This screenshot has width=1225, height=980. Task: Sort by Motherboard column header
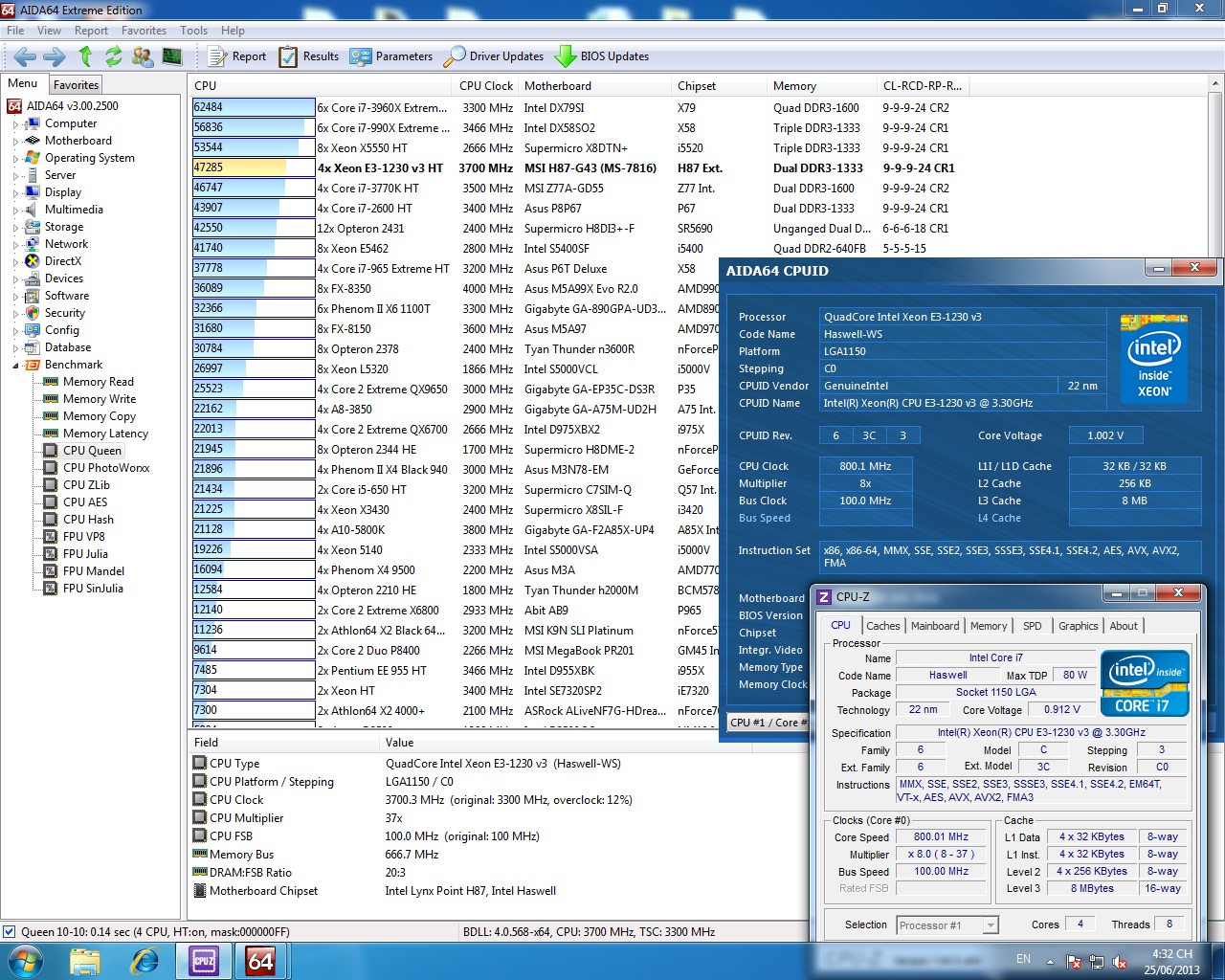[593, 85]
